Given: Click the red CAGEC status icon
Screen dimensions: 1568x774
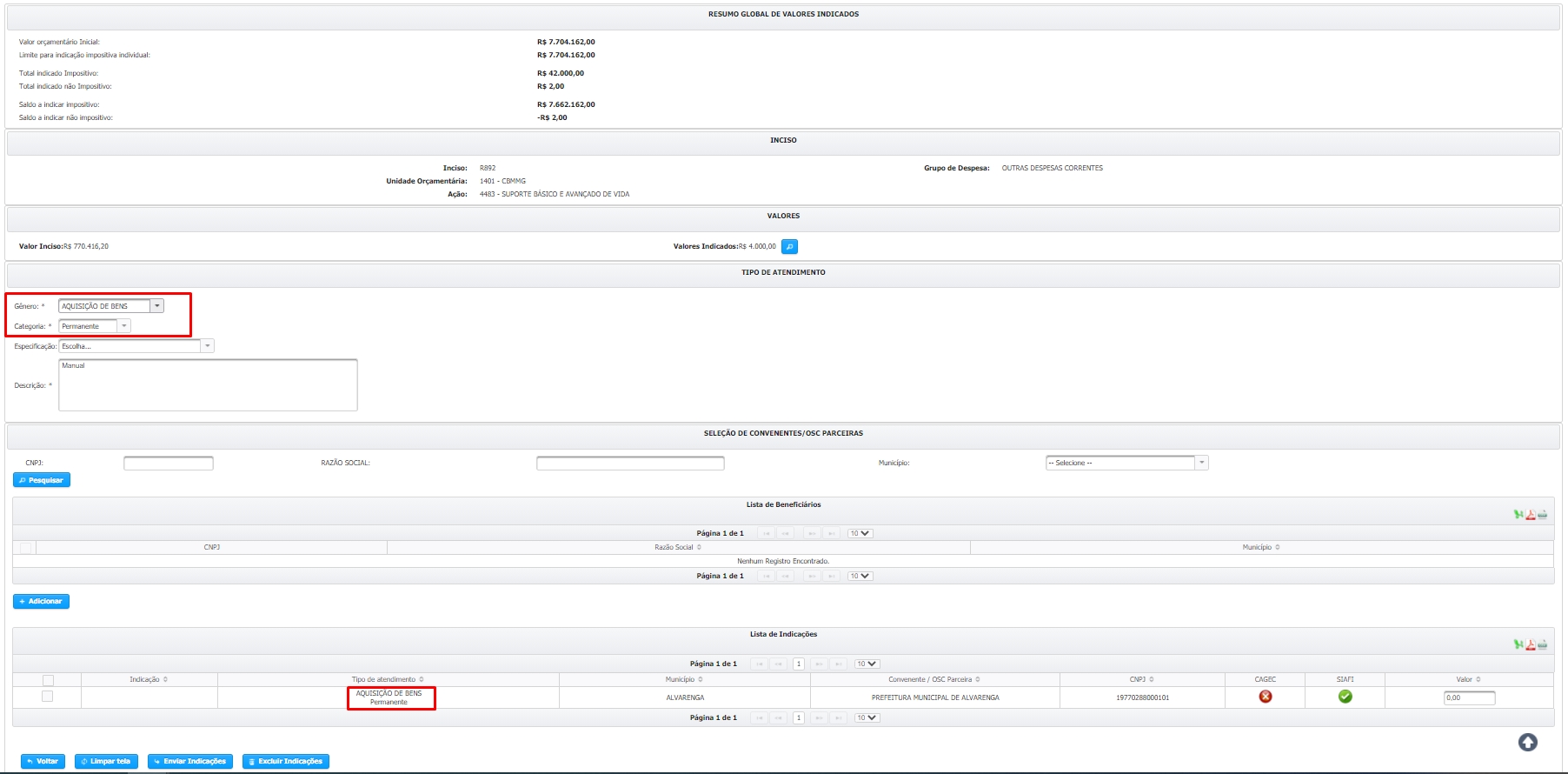Looking at the screenshot, I should tap(1266, 697).
